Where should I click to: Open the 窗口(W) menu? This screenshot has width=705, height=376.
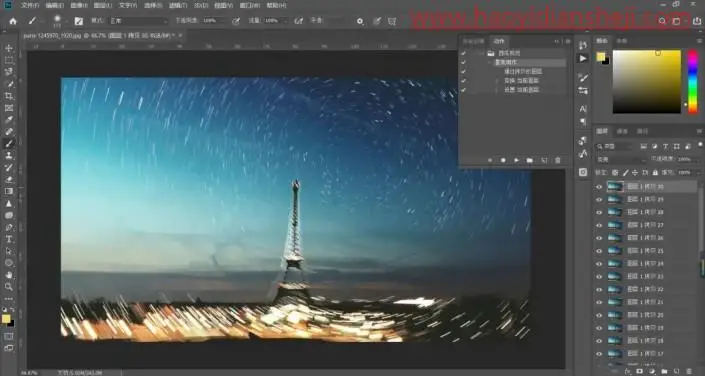pyautogui.click(x=250, y=5)
